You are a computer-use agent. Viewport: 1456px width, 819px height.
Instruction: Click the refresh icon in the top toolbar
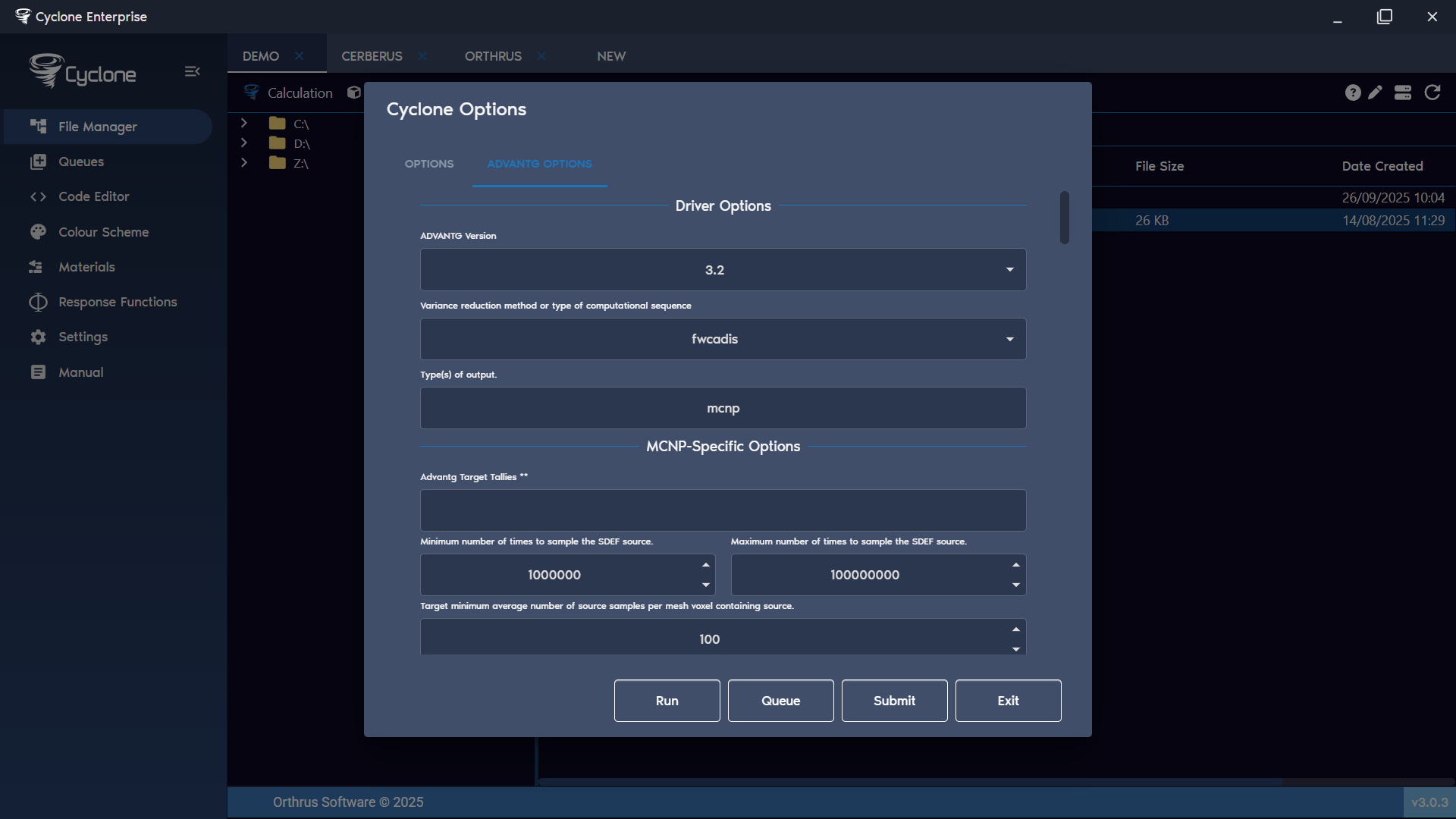pos(1432,92)
